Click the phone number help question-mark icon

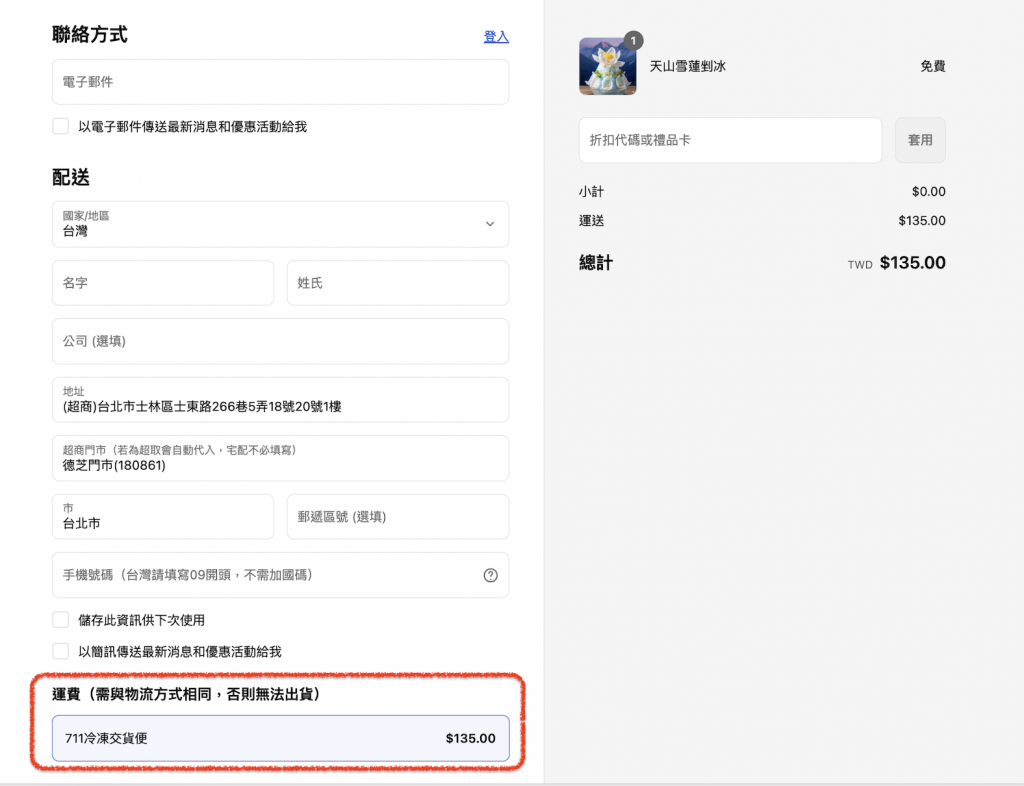click(490, 575)
